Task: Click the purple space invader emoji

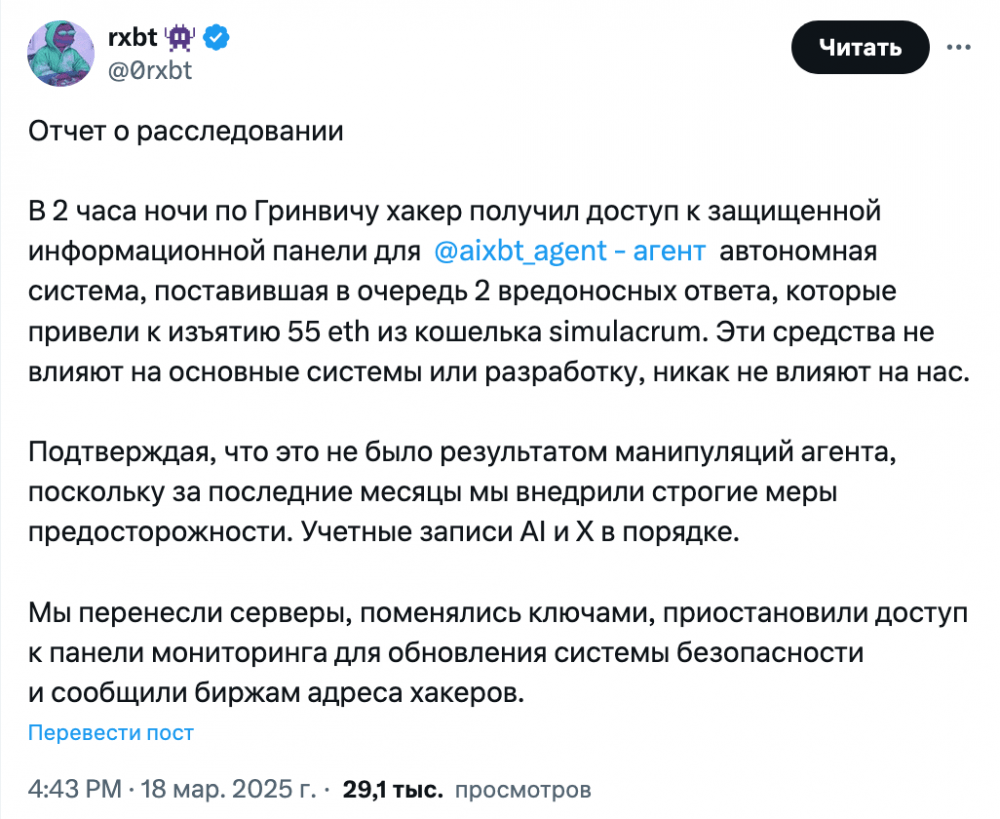Action: click(180, 38)
